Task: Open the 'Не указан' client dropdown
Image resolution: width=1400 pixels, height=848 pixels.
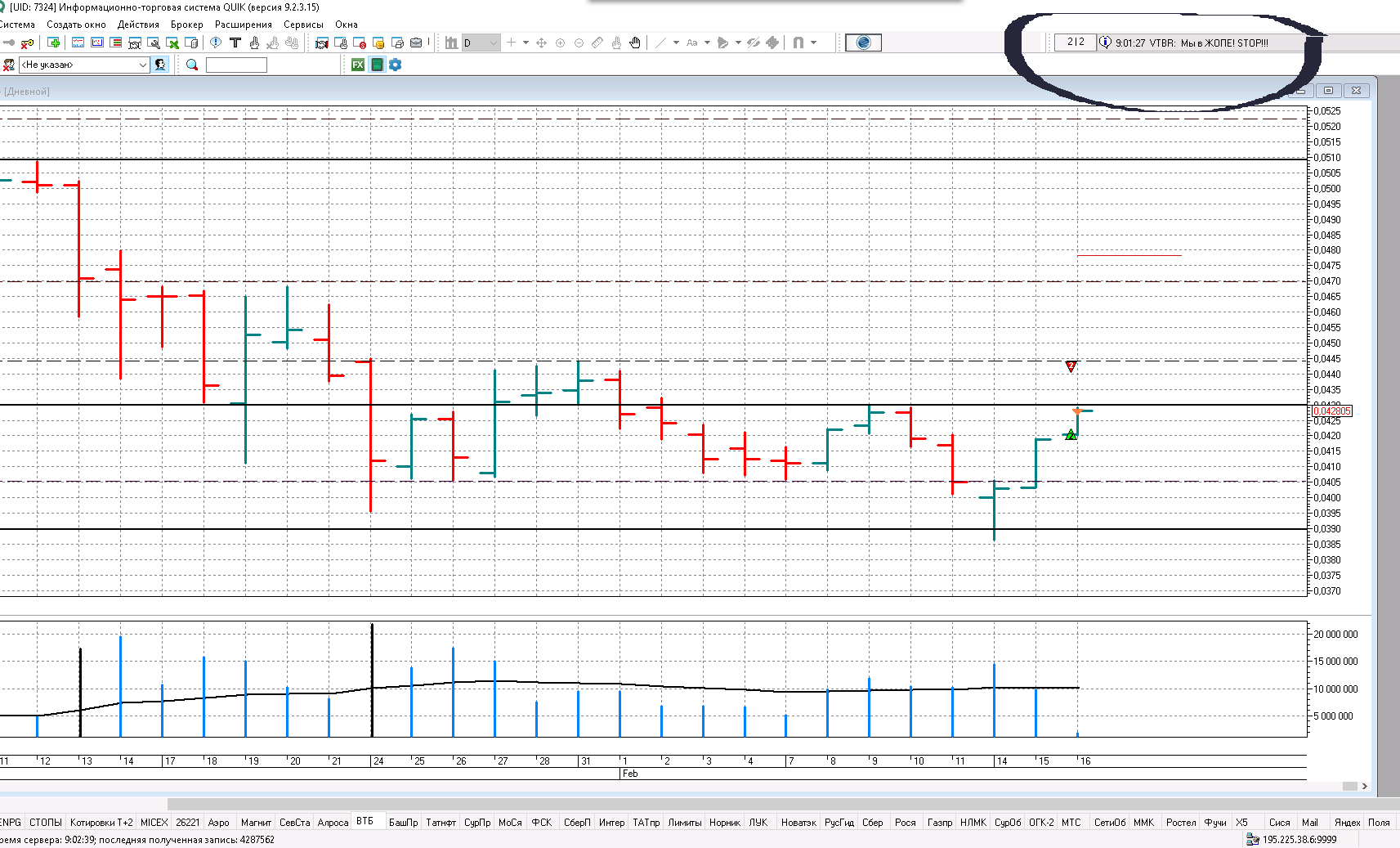Action: click(x=143, y=65)
